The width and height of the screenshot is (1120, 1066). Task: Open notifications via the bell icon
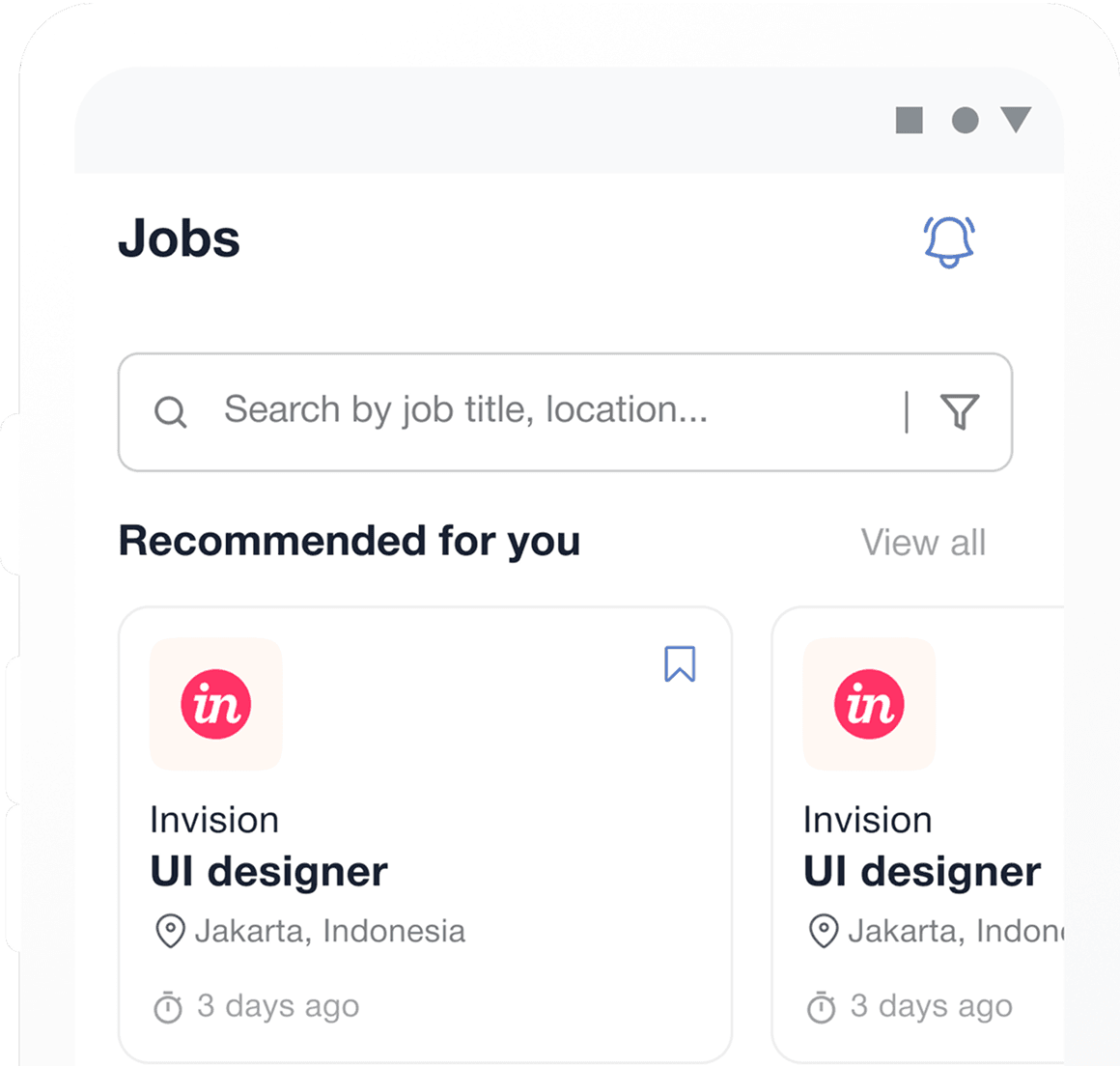coord(949,241)
